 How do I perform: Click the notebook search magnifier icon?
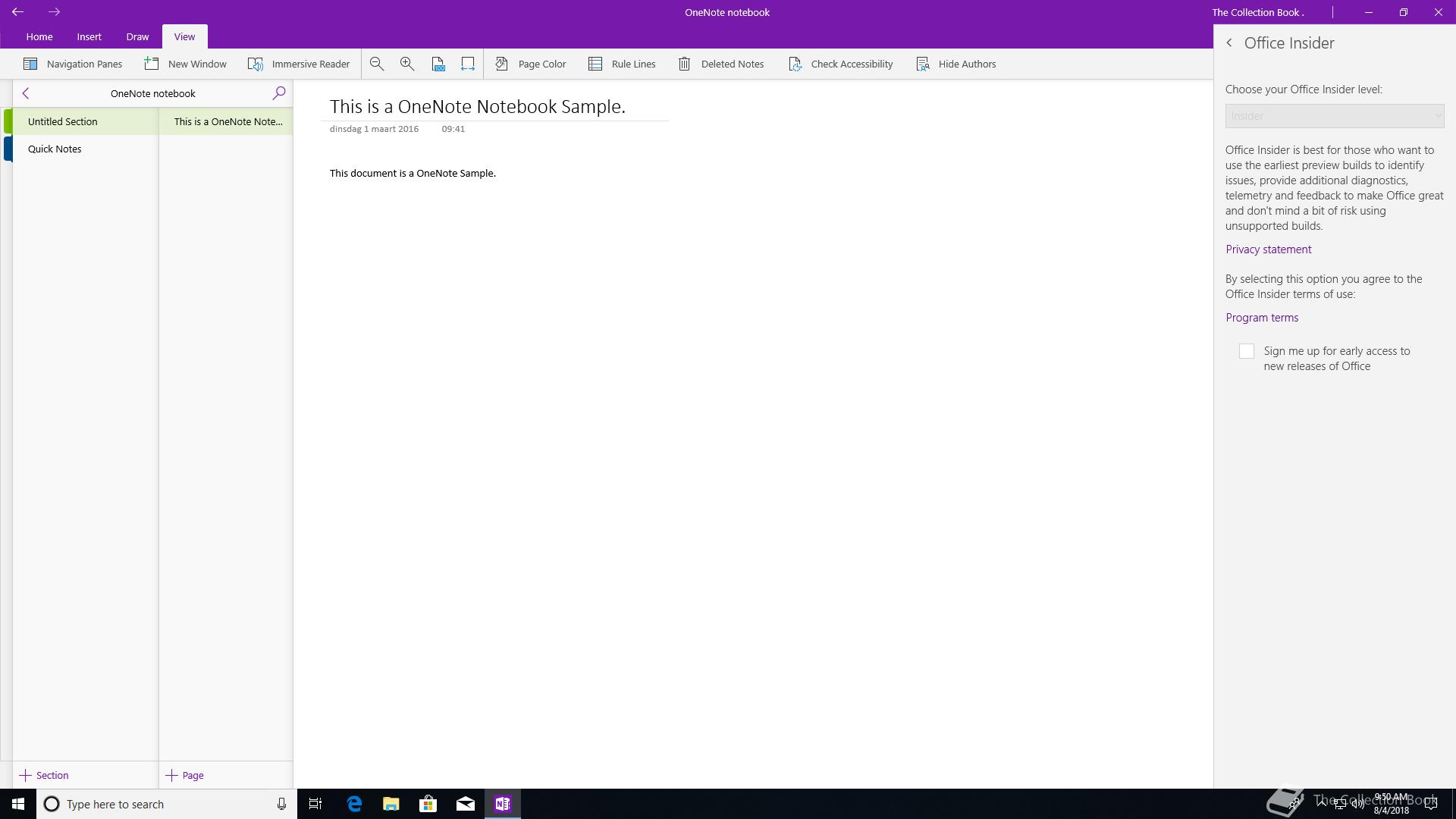click(279, 93)
